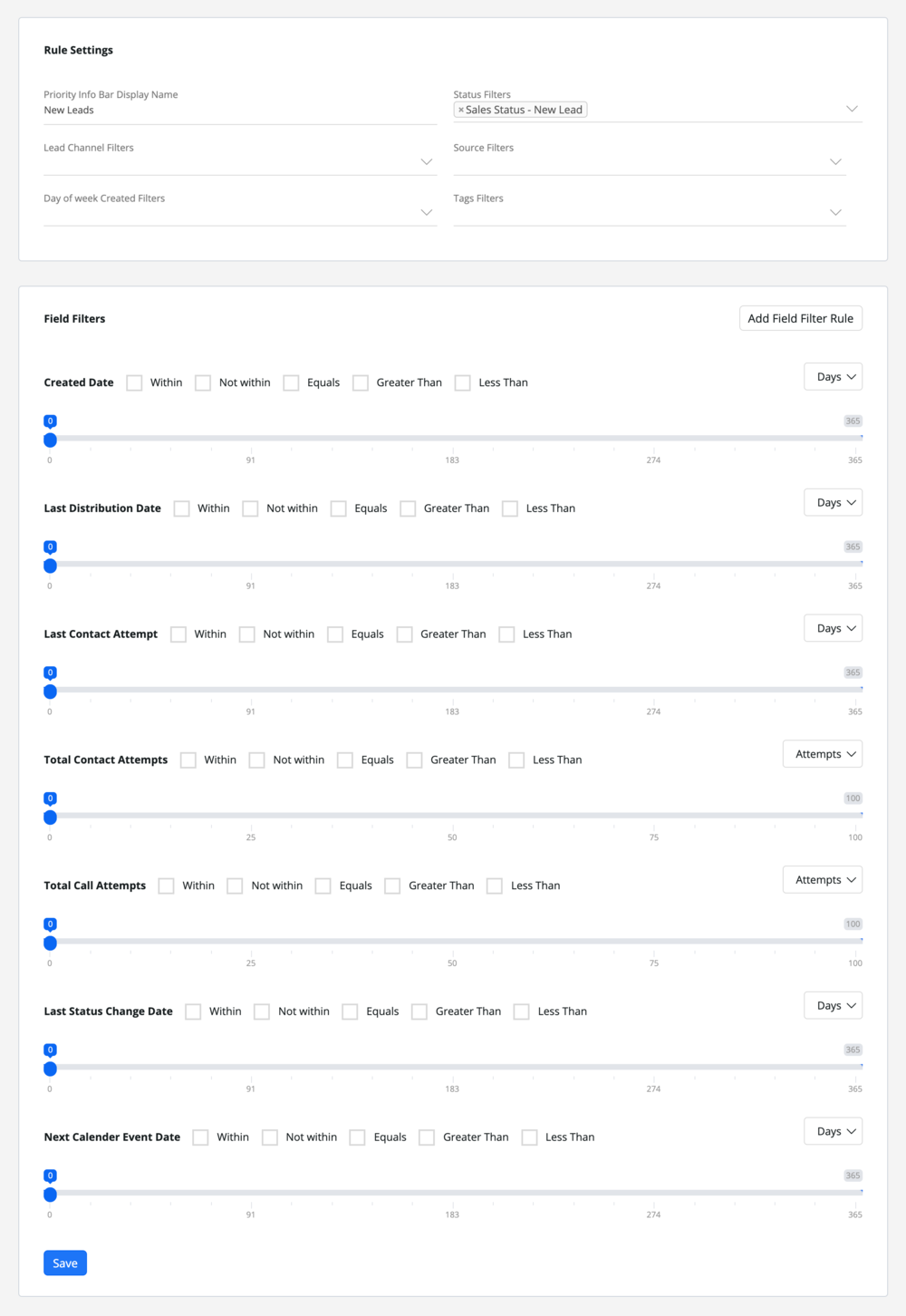Click the Created Date slider handle

[51, 440]
